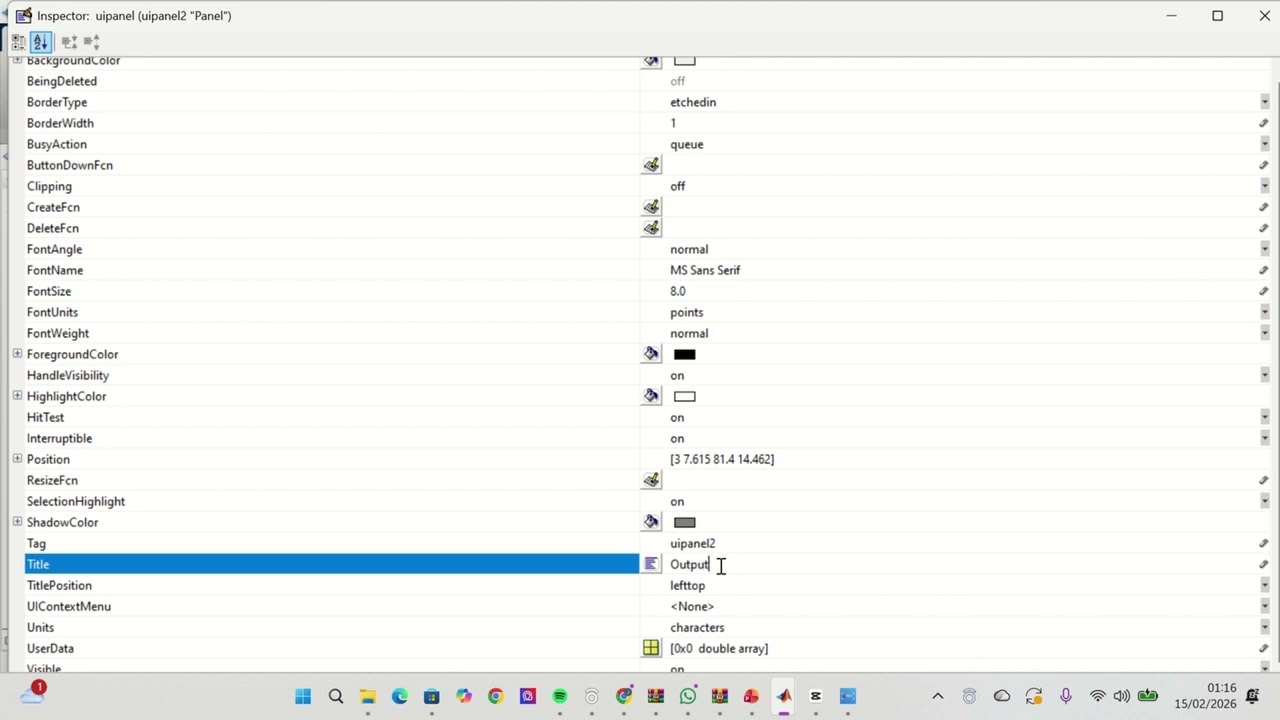This screenshot has width=1280, height=720.
Task: Show hidden icons in the system tray
Action: click(937, 696)
